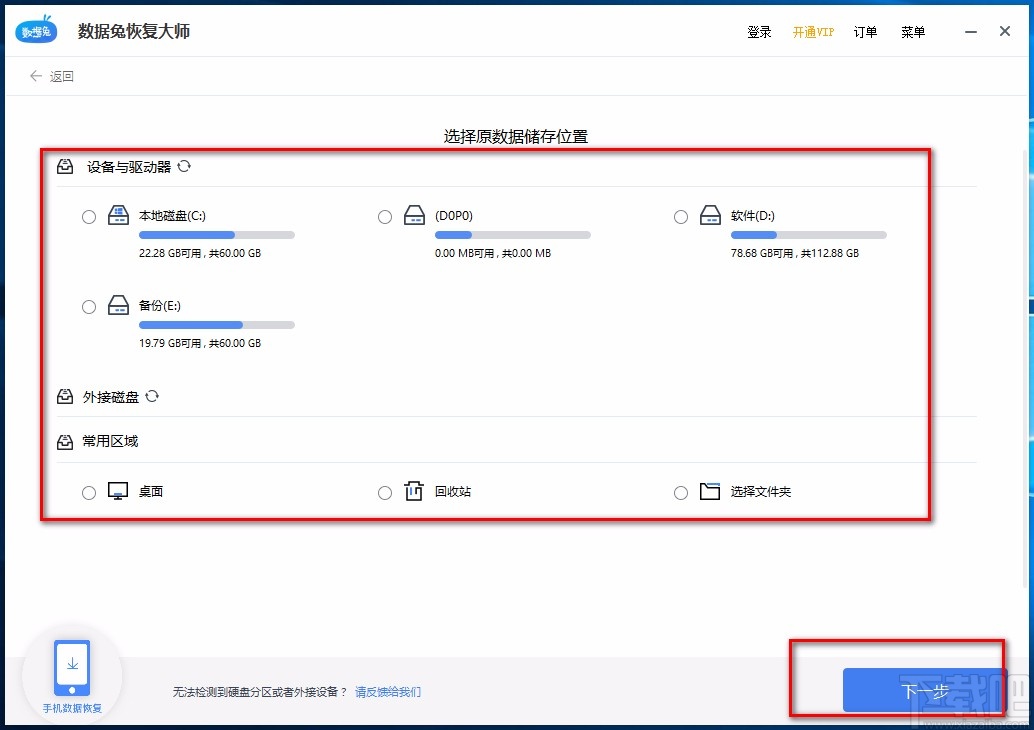The width and height of the screenshot is (1034, 730).
Task: Select the 备份(E:) radio button
Action: tap(88, 306)
